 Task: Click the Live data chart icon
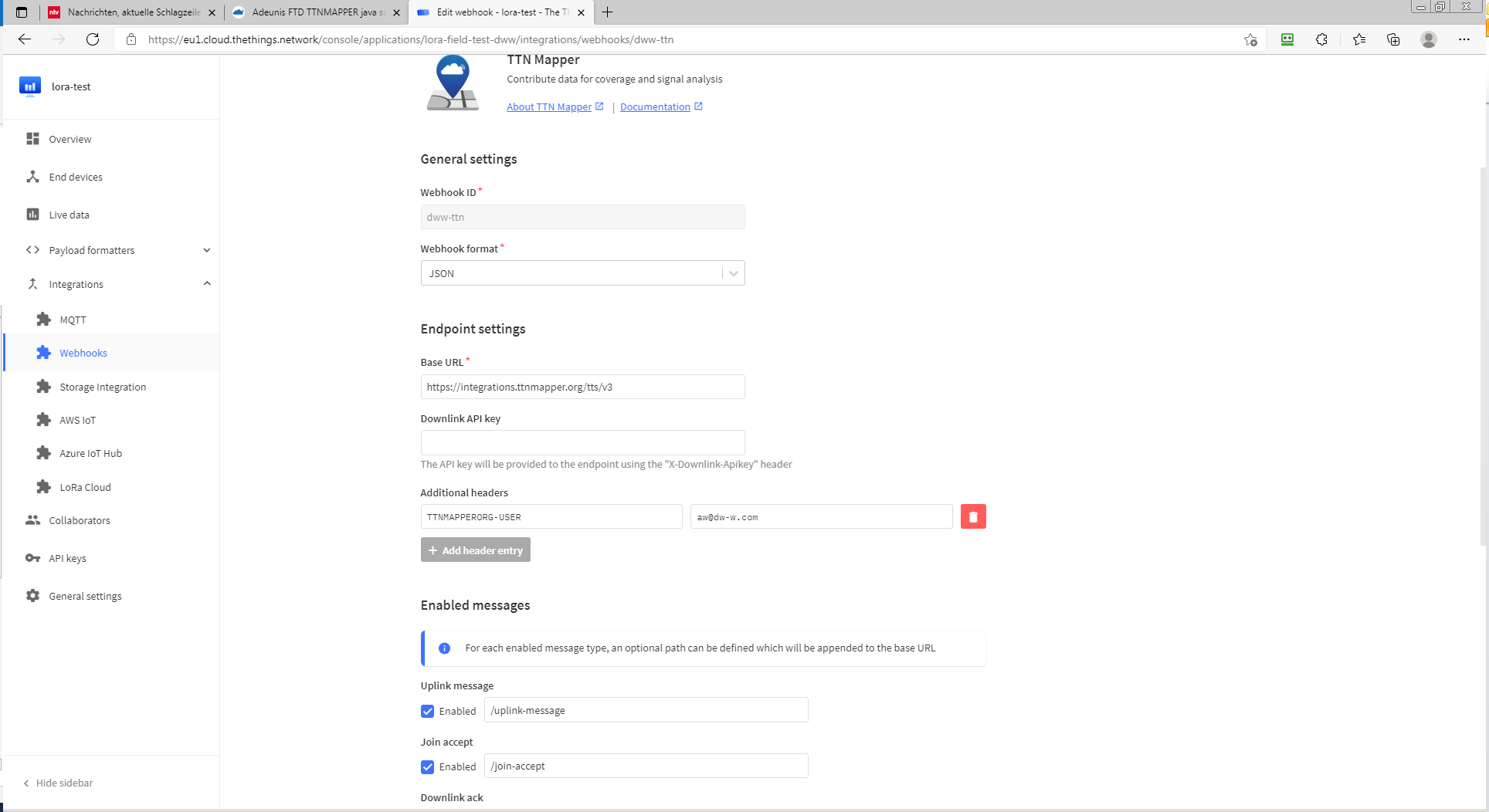point(32,214)
